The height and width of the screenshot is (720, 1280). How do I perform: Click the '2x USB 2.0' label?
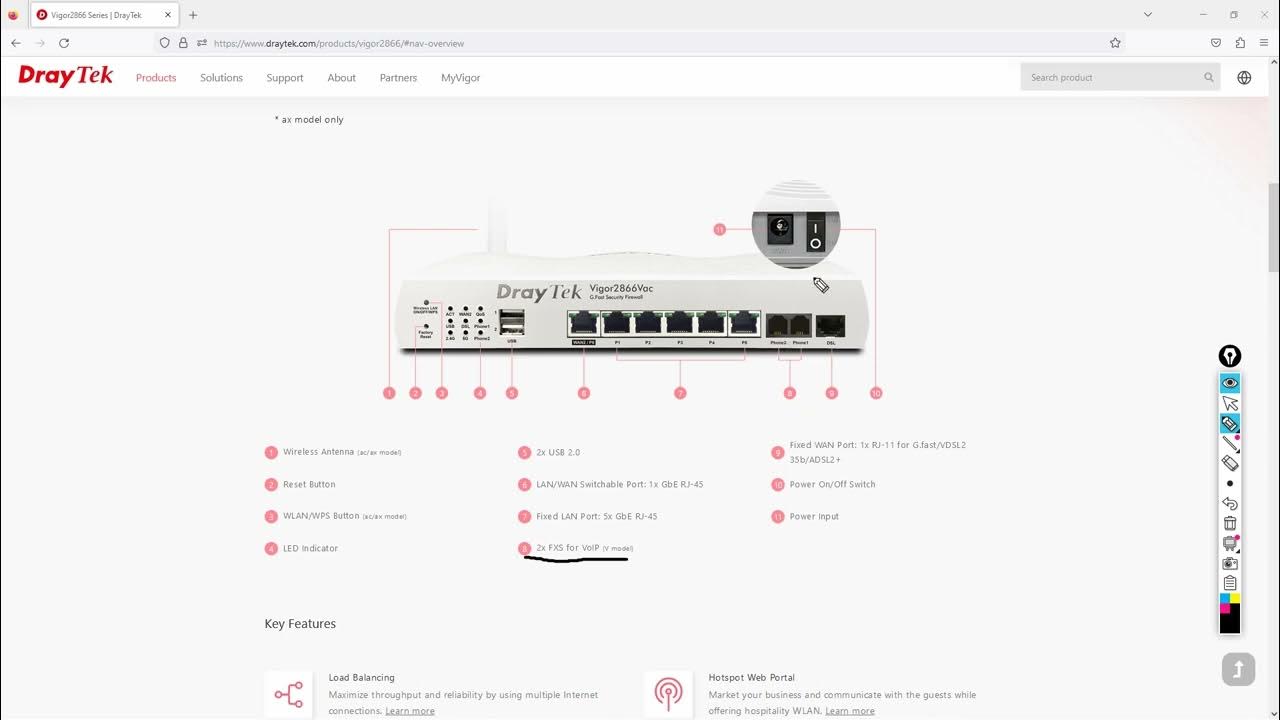(x=558, y=452)
